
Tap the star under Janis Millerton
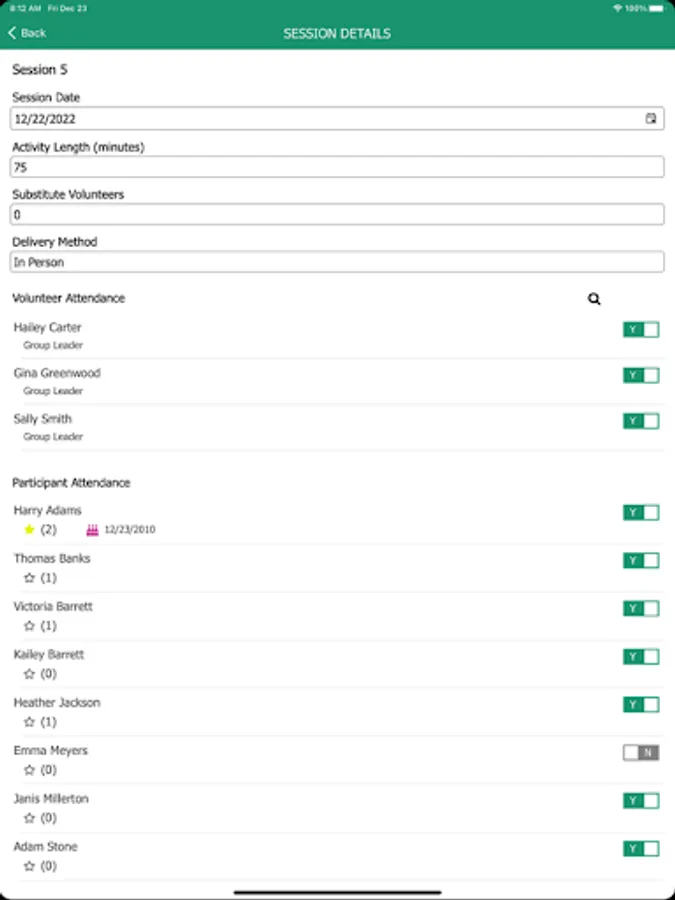pyautogui.click(x=29, y=818)
